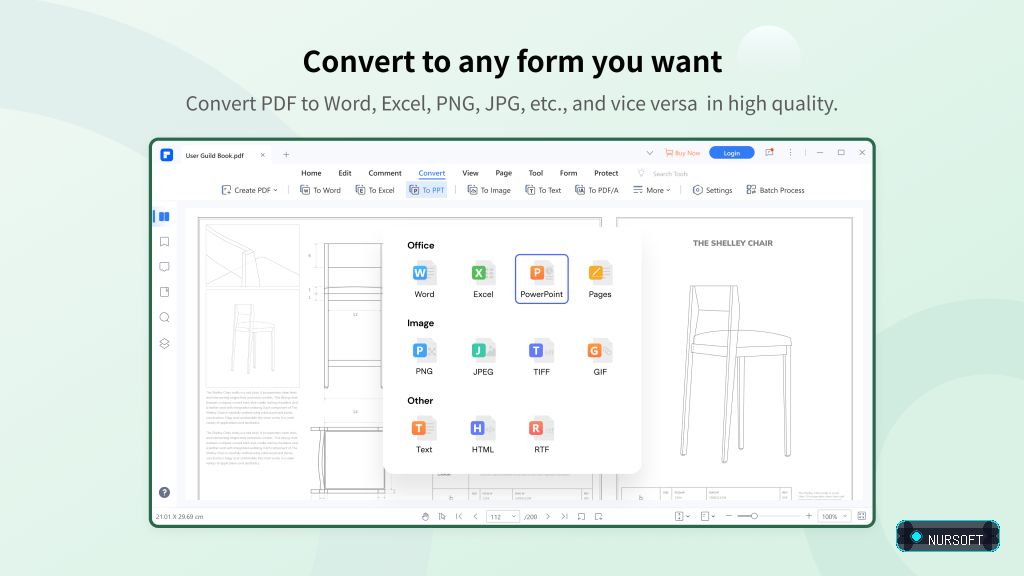The width and height of the screenshot is (1024, 576).
Task: Add a new document tab
Action: point(286,155)
